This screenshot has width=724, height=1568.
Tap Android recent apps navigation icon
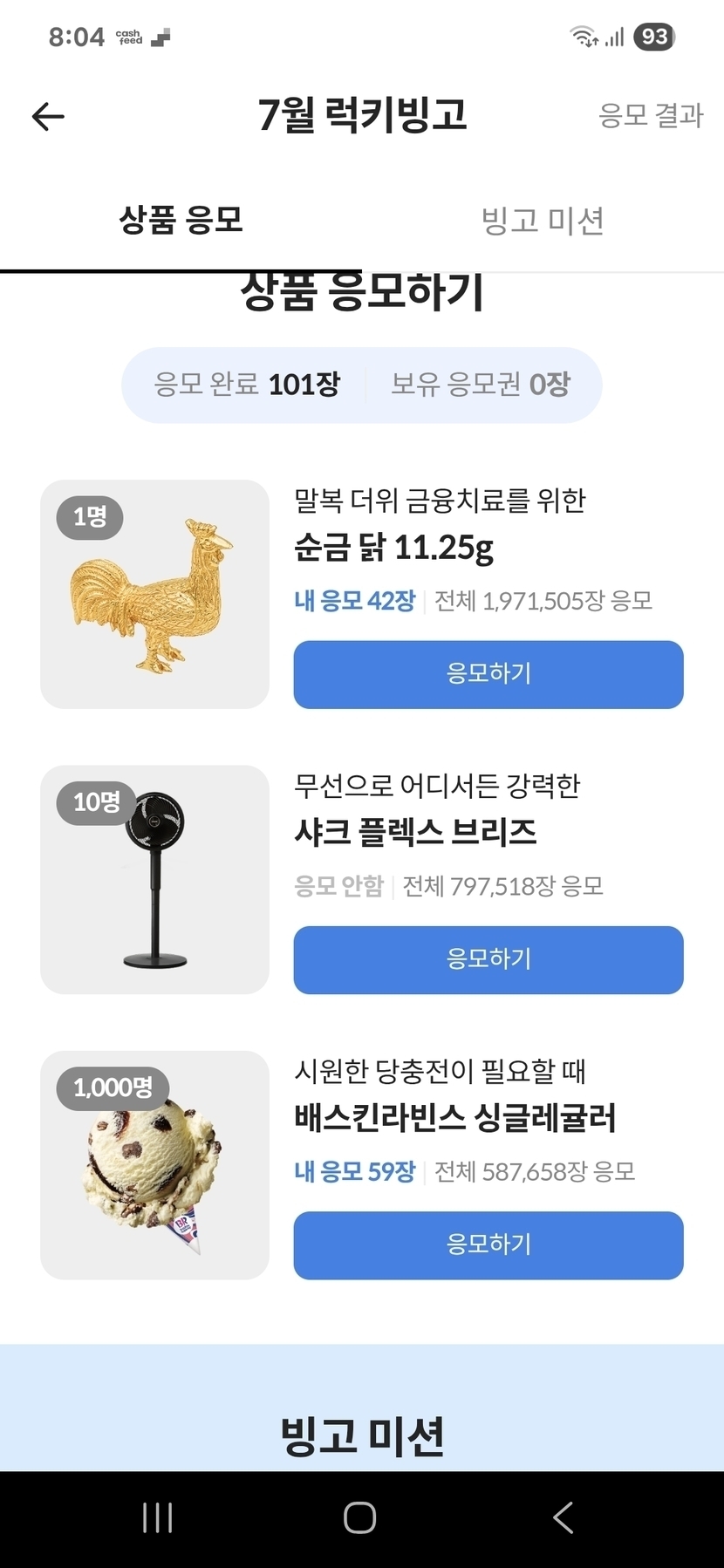(157, 1517)
